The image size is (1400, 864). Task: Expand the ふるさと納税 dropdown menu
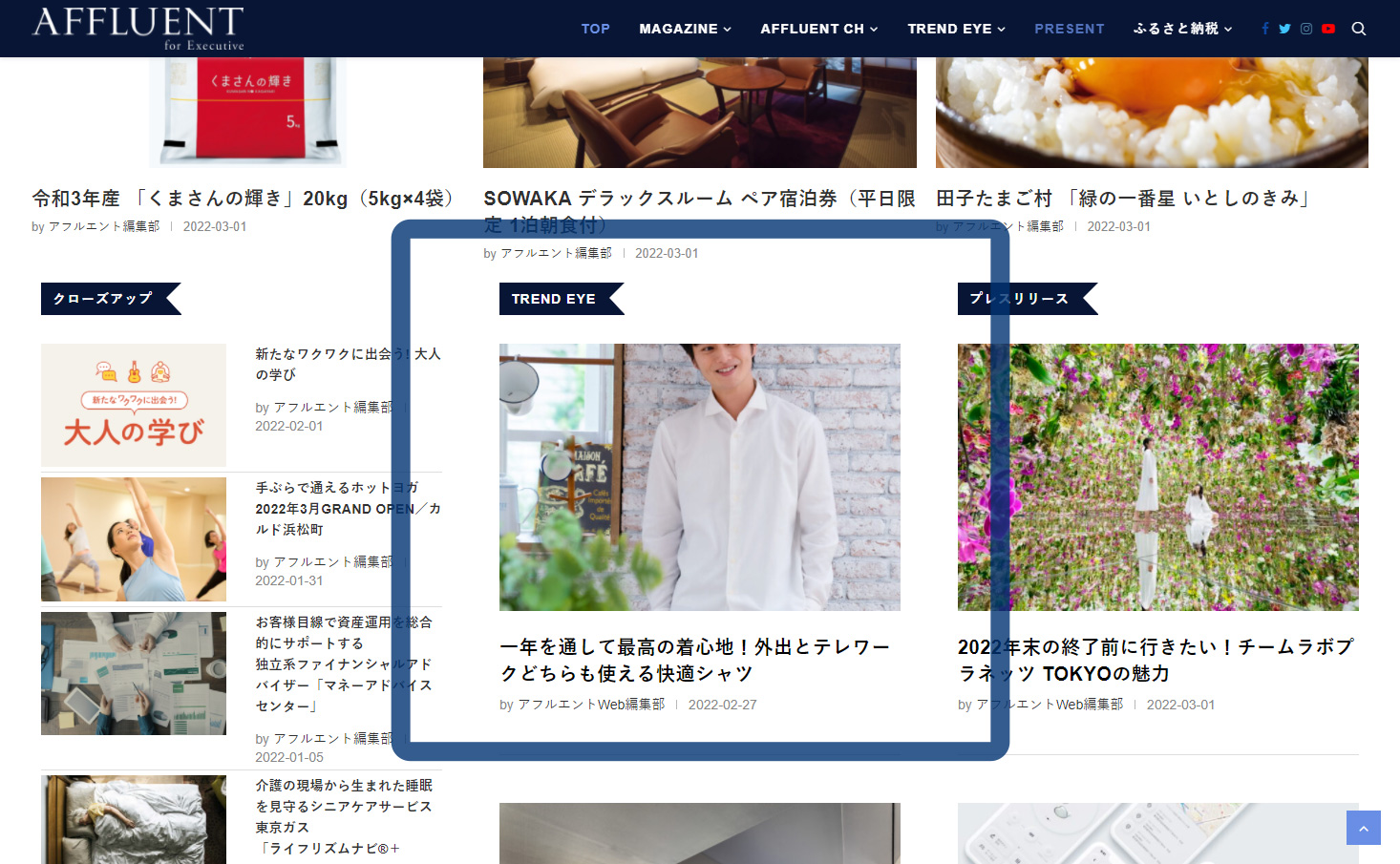[1182, 29]
